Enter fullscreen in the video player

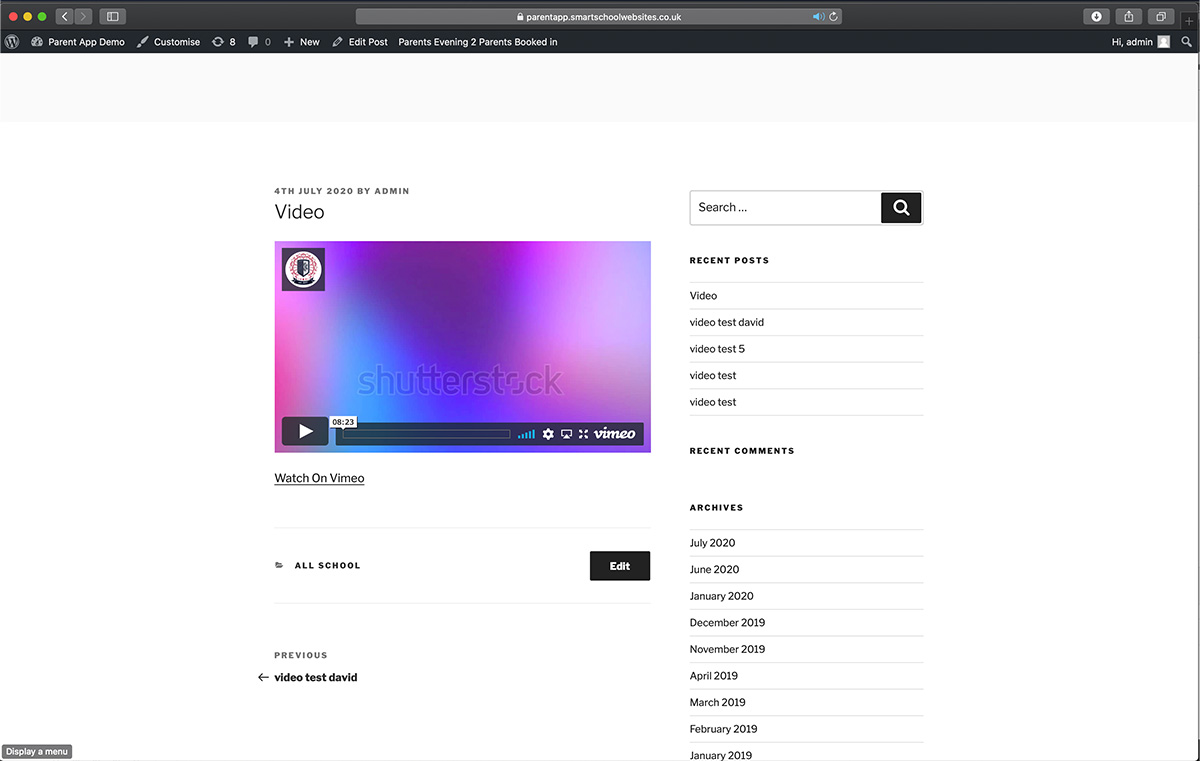click(583, 434)
